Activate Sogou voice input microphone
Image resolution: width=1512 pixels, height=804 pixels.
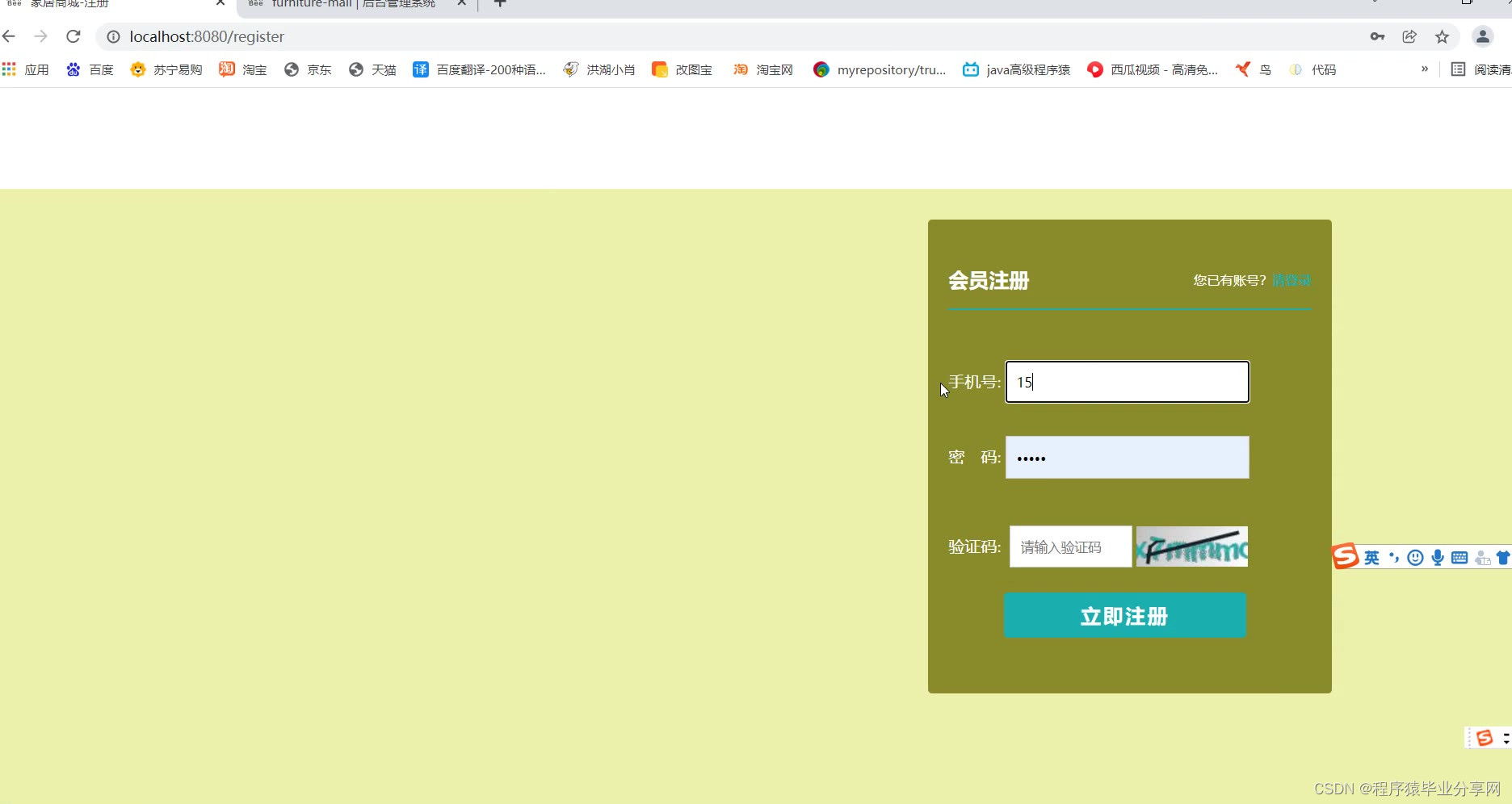1438,558
